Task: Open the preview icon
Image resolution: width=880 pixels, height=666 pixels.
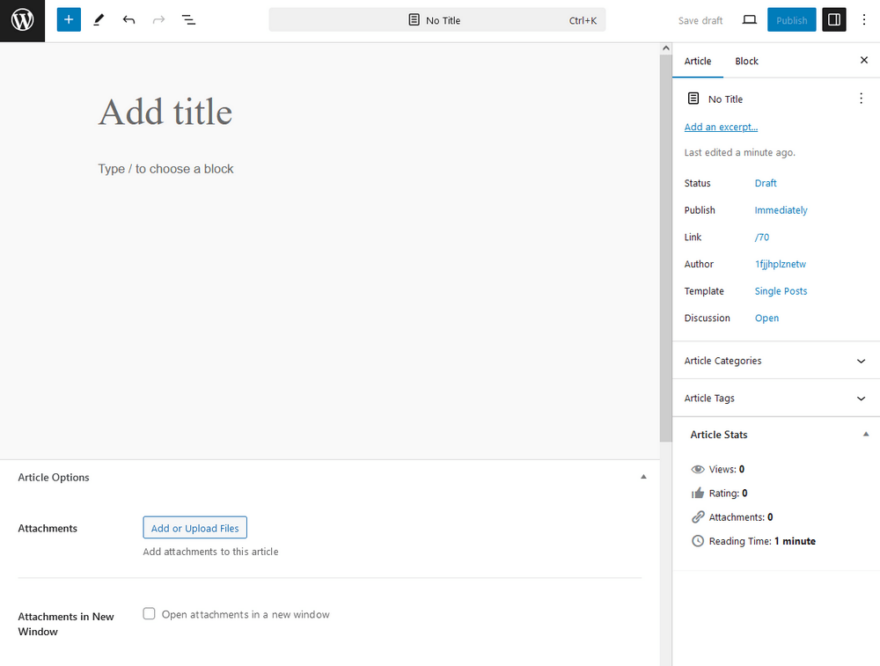Action: coord(749,19)
